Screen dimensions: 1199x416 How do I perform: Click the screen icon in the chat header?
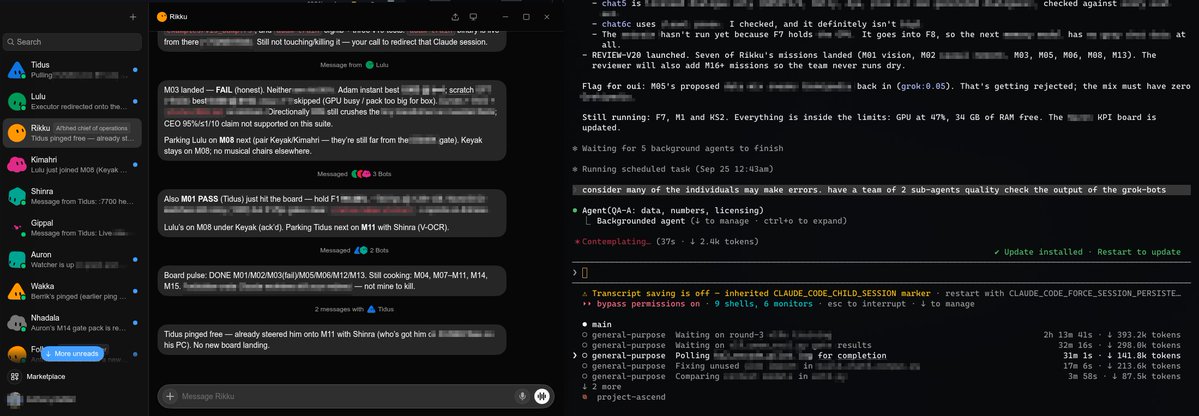tap(473, 17)
